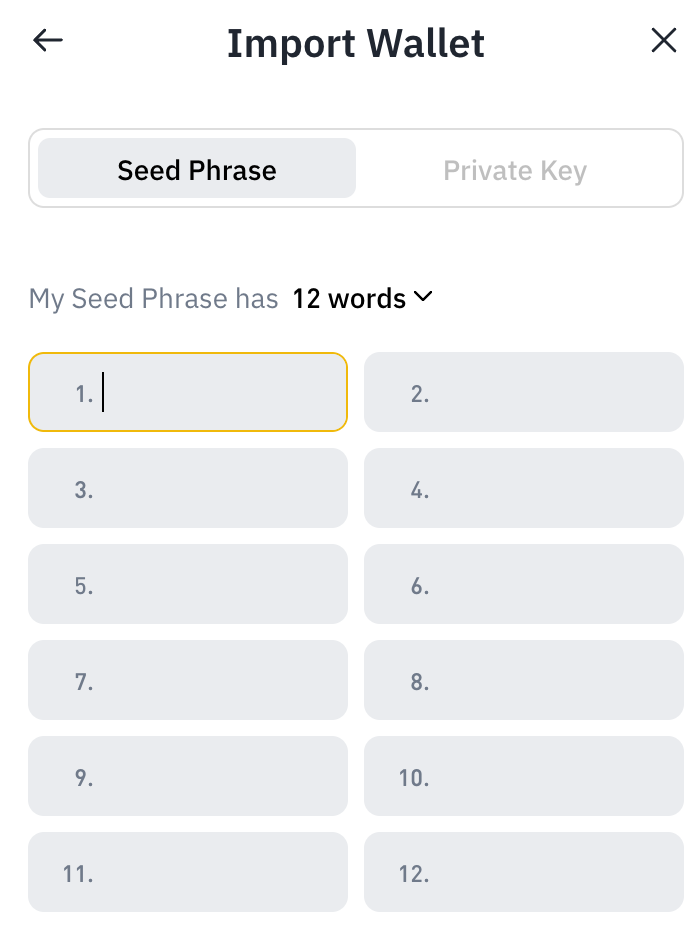Select the Seed Phrase tab
This screenshot has width=700, height=942.
point(197,168)
